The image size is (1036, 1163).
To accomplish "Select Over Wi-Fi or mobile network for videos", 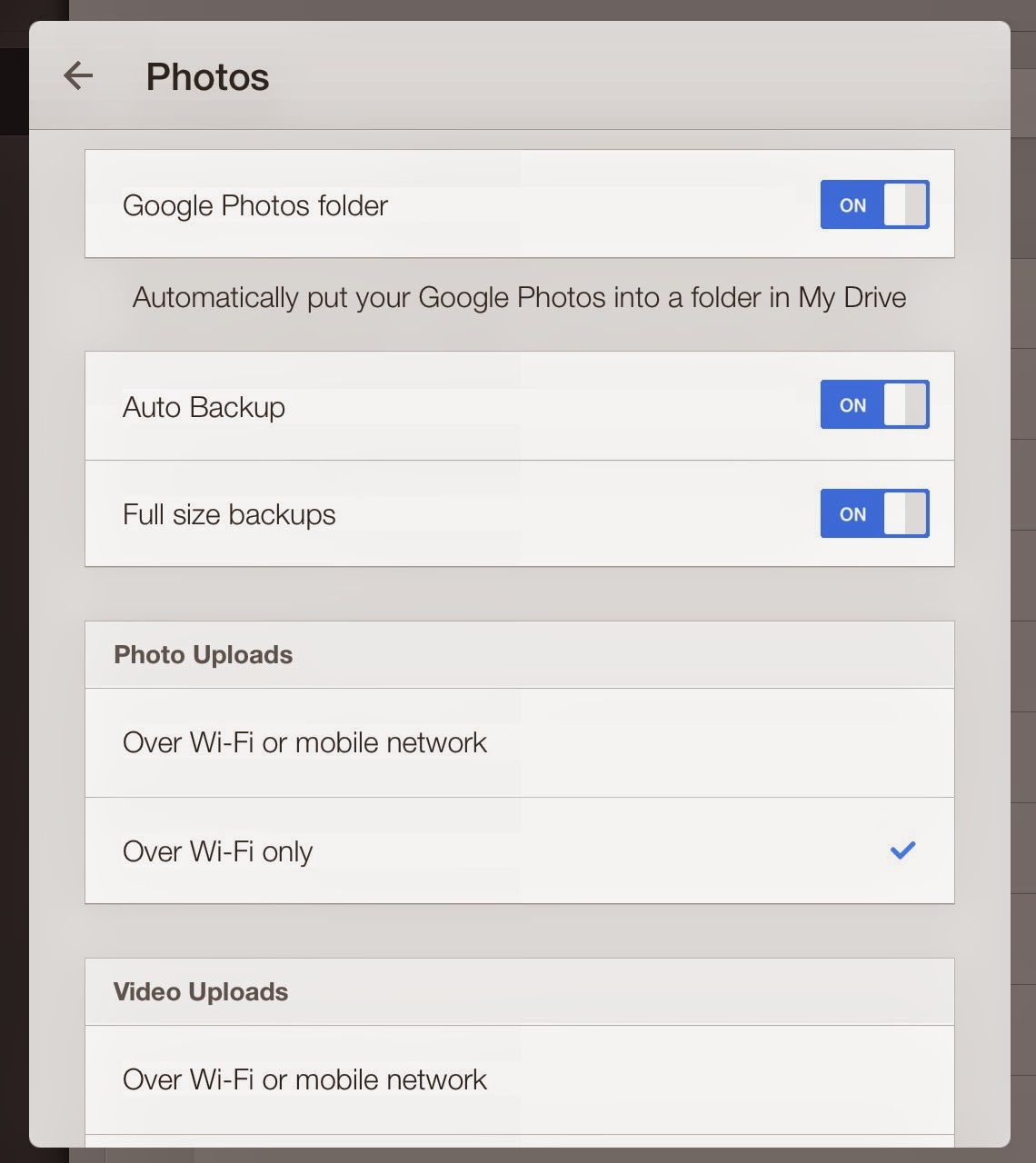I will point(304,1079).
